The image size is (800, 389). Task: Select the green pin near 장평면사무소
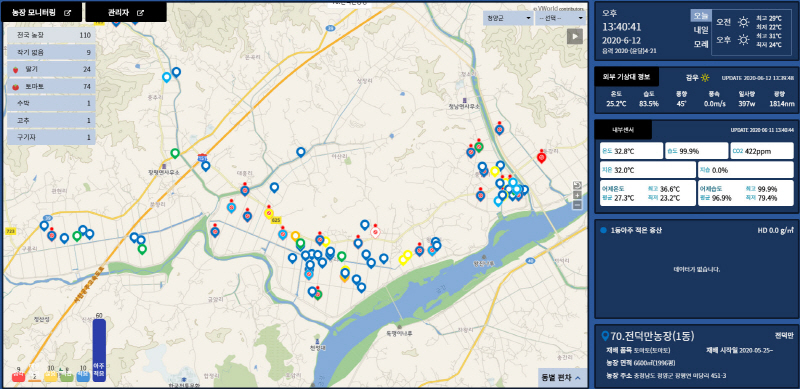pyautogui.click(x=175, y=153)
